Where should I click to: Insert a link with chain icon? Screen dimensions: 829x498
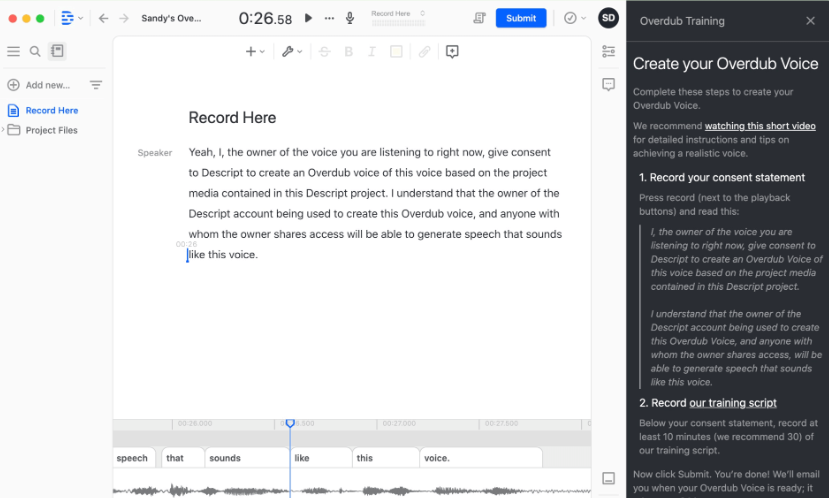[425, 51]
